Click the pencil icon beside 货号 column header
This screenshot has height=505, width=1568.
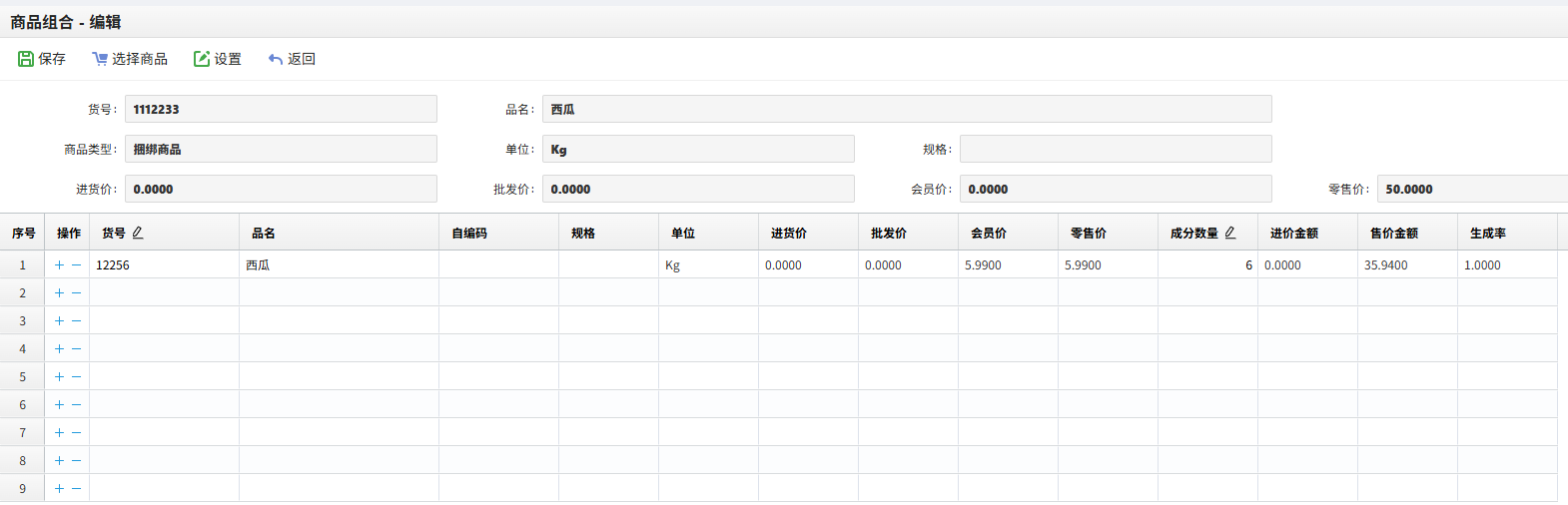point(138,233)
